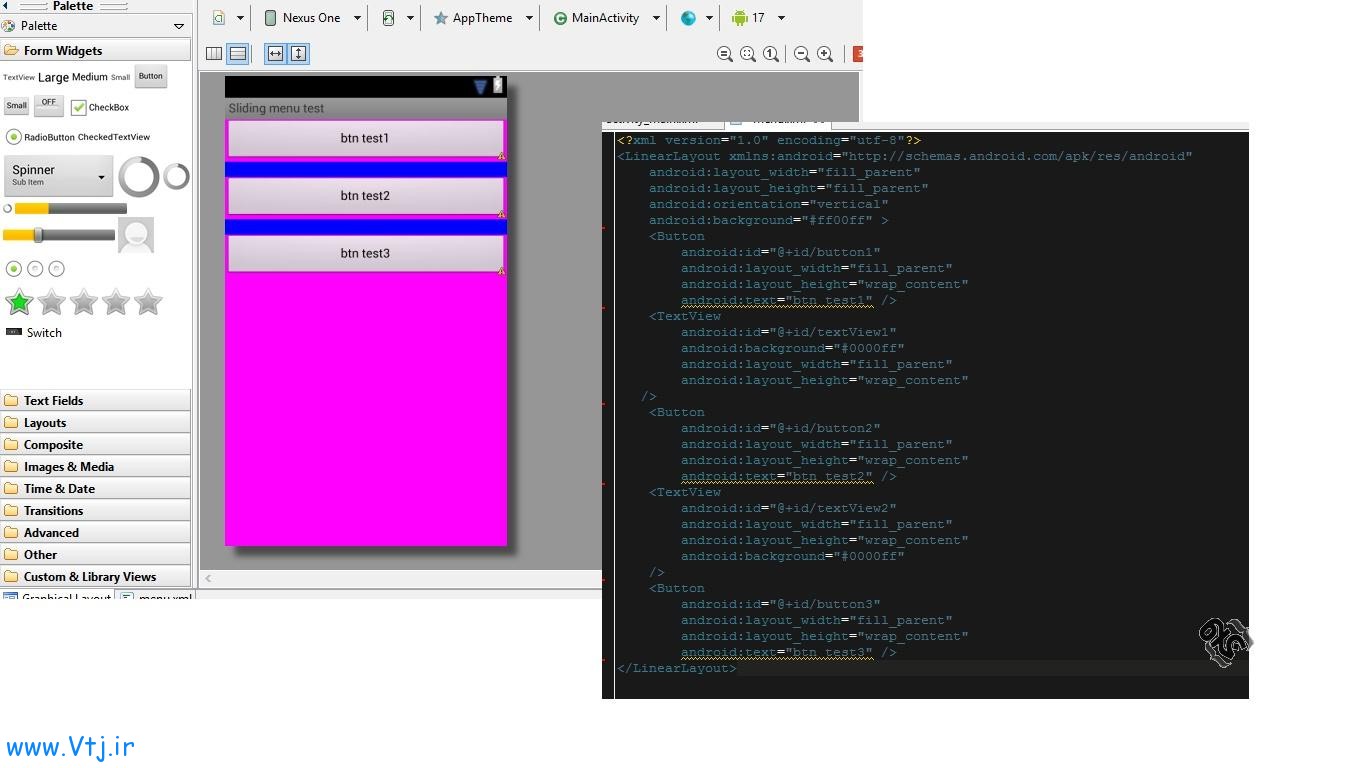The image size is (1366, 768).
Task: Click the zoom in magnifier icon
Action: [825, 54]
